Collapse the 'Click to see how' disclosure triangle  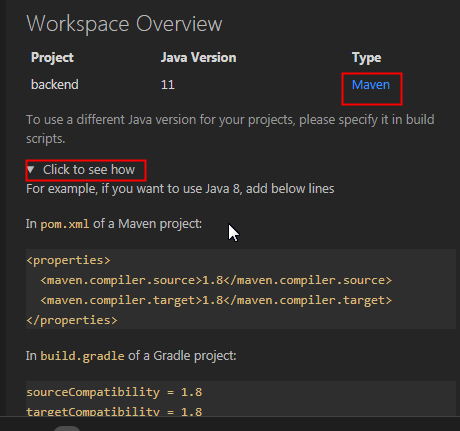[31, 170]
